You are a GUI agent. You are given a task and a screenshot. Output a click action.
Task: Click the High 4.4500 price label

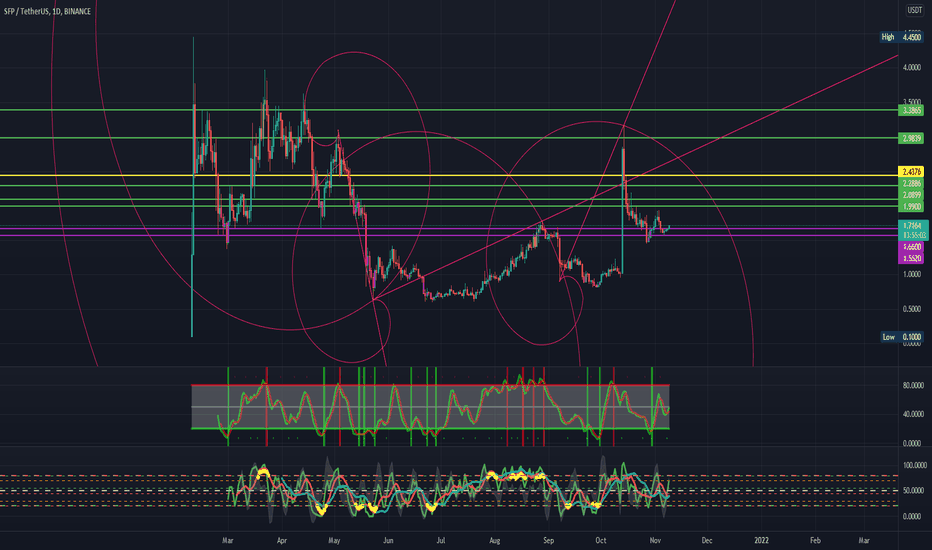[902, 37]
